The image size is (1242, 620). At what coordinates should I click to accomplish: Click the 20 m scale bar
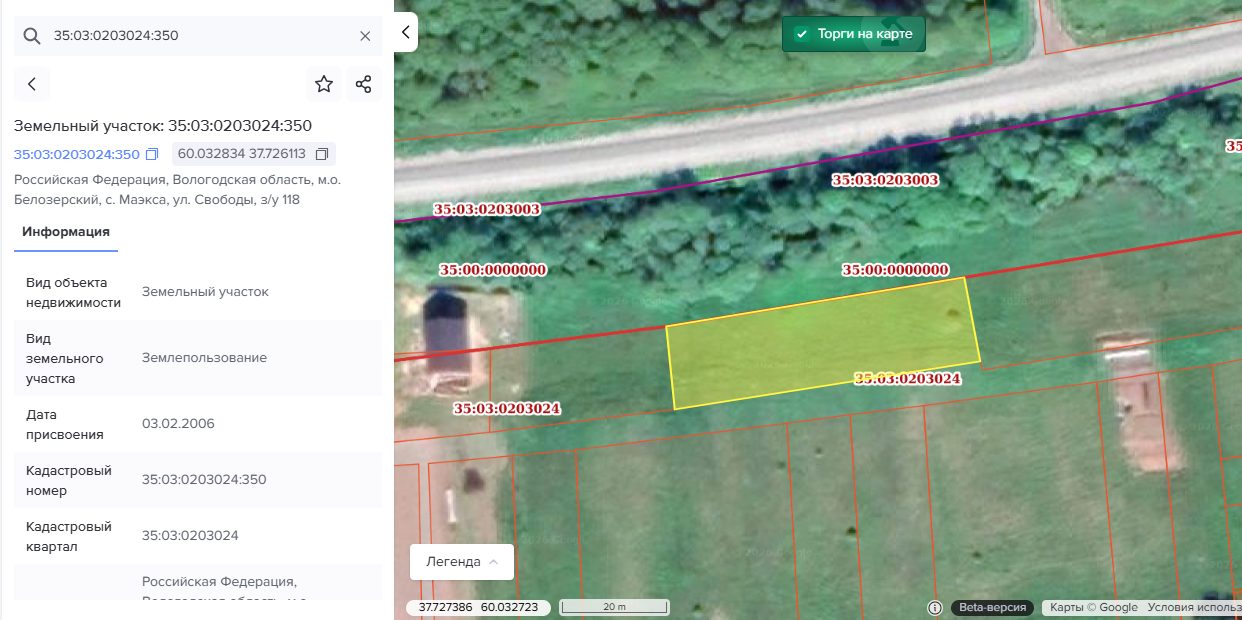point(614,607)
